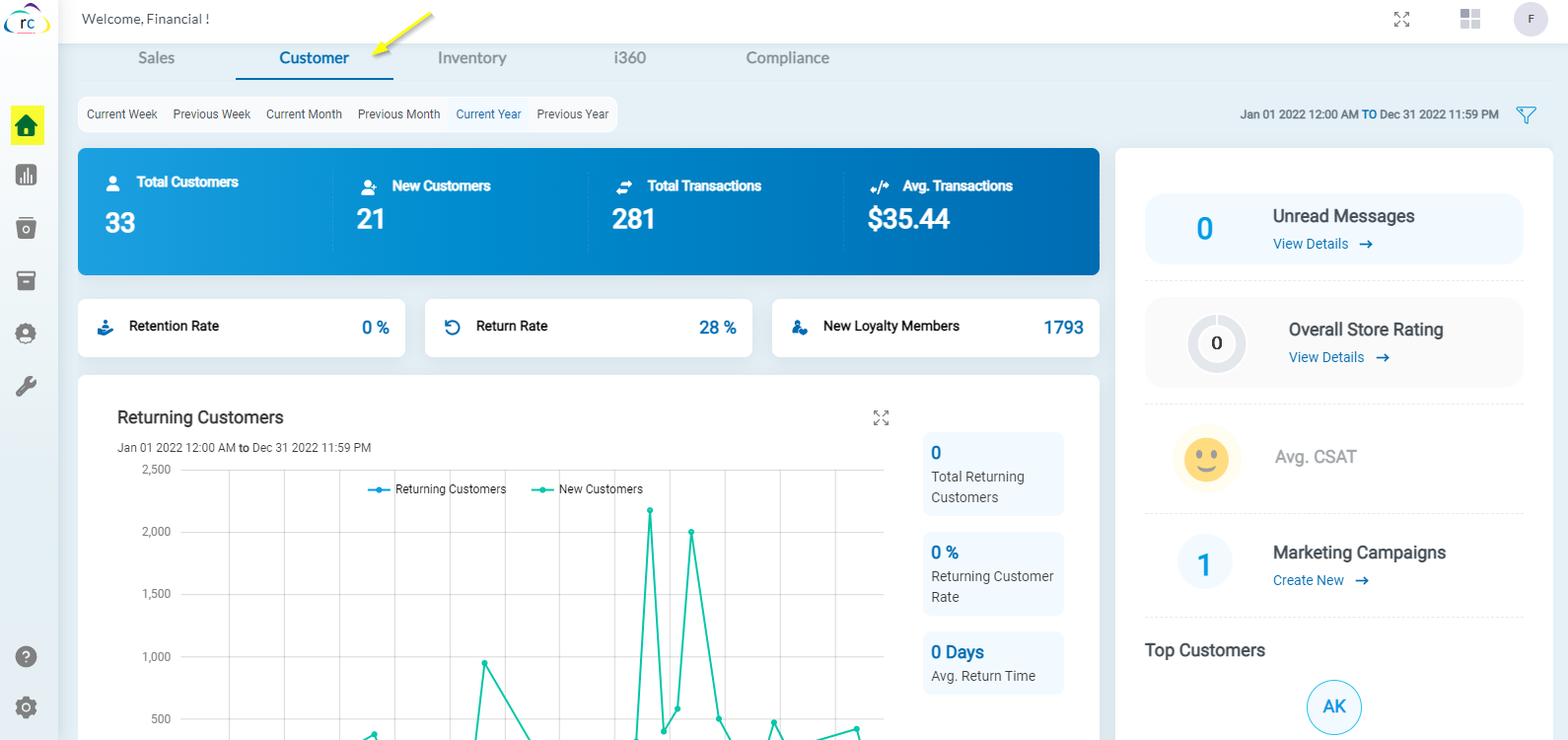
Task: Click the AK top customer avatar
Action: click(1333, 706)
